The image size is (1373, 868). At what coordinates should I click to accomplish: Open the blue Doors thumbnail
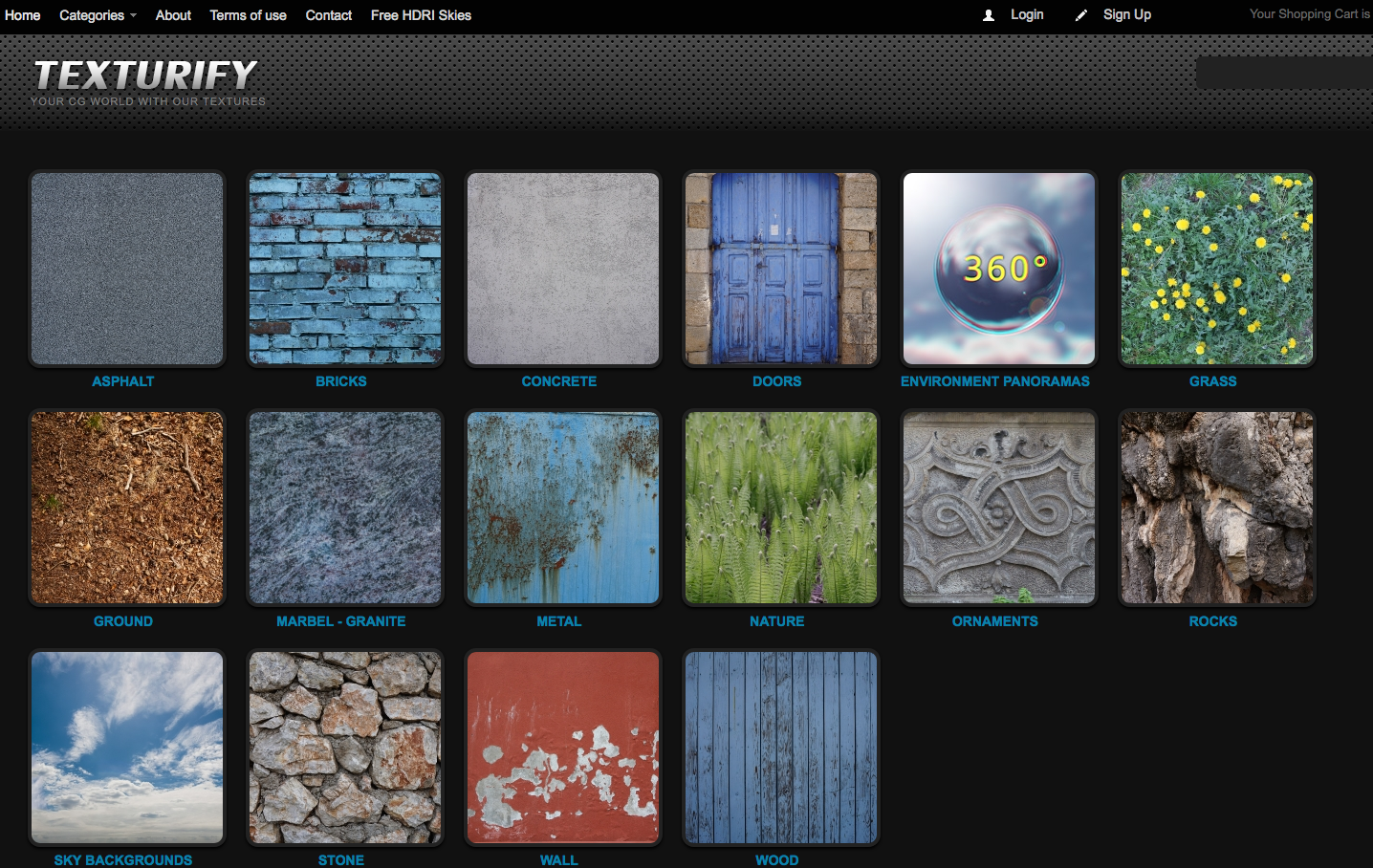pos(781,269)
